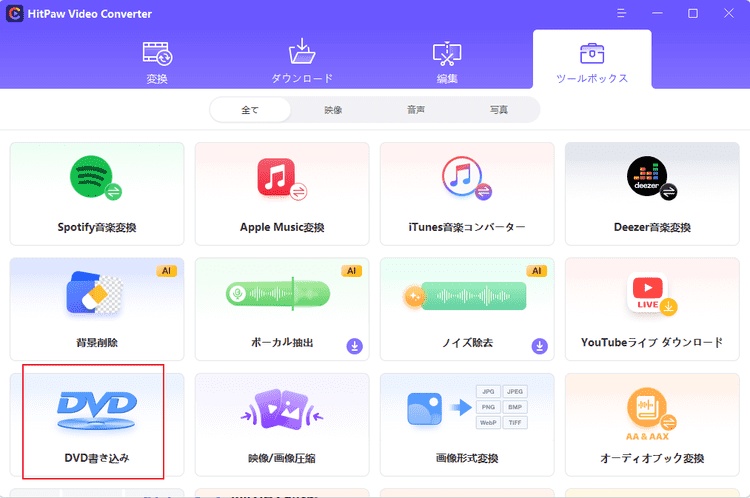Screen dimensions: 750x498
Task: Click download arrow on ボーカル抽出 card
Action: click(354, 346)
